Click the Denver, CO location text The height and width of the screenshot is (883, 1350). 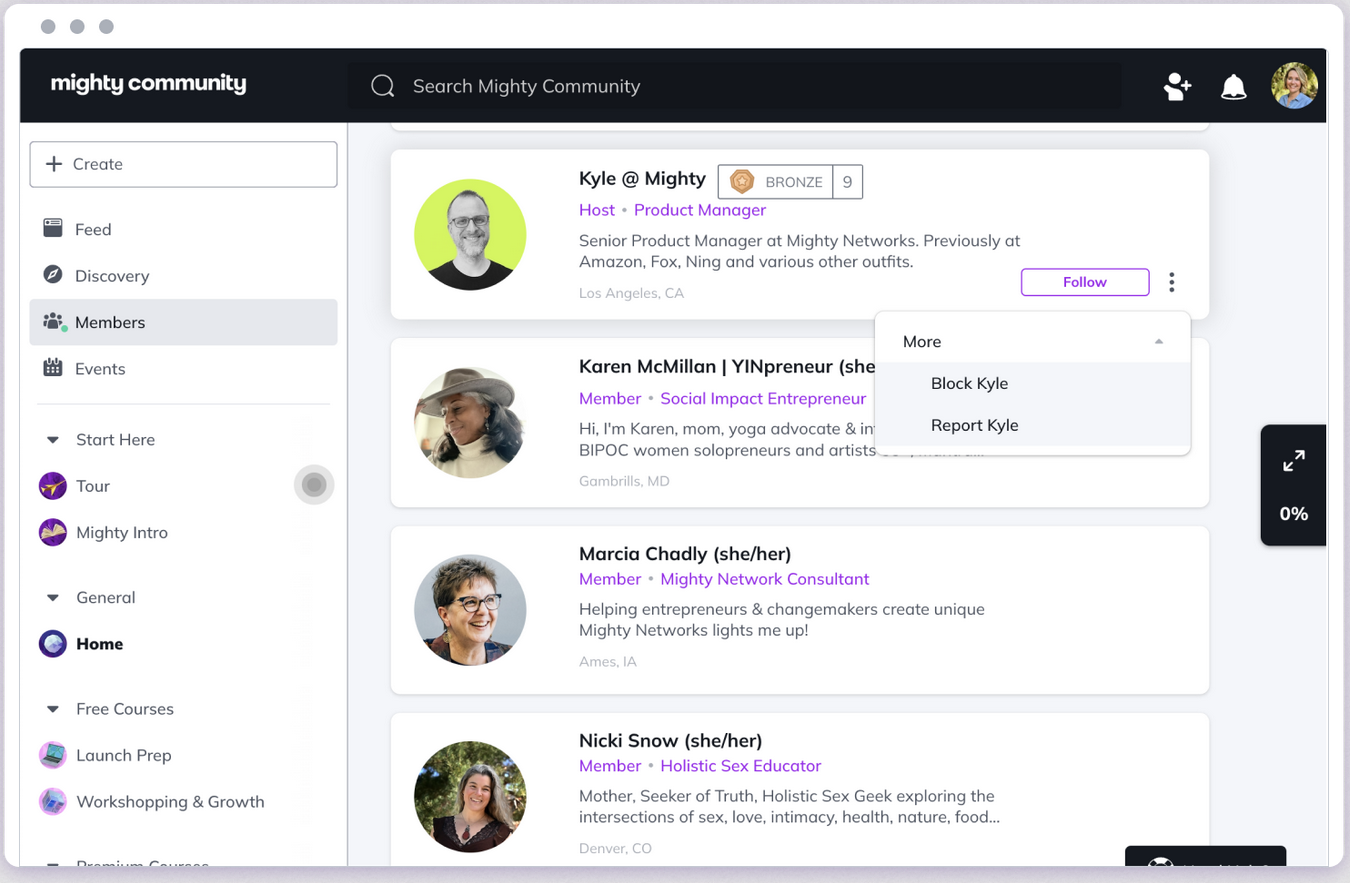(x=615, y=848)
